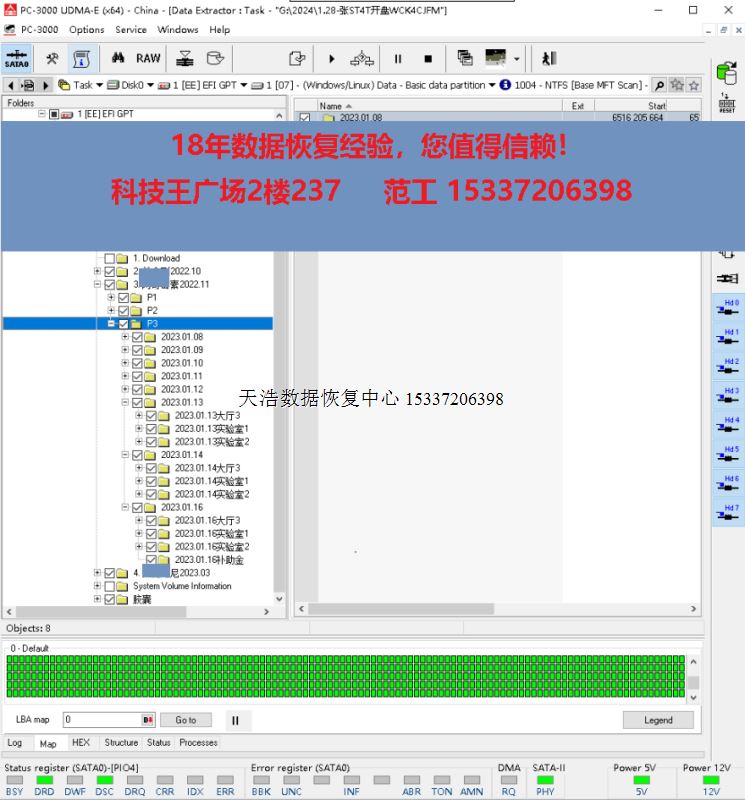Click the Go to button
This screenshot has height=800, width=745.
tap(186, 720)
